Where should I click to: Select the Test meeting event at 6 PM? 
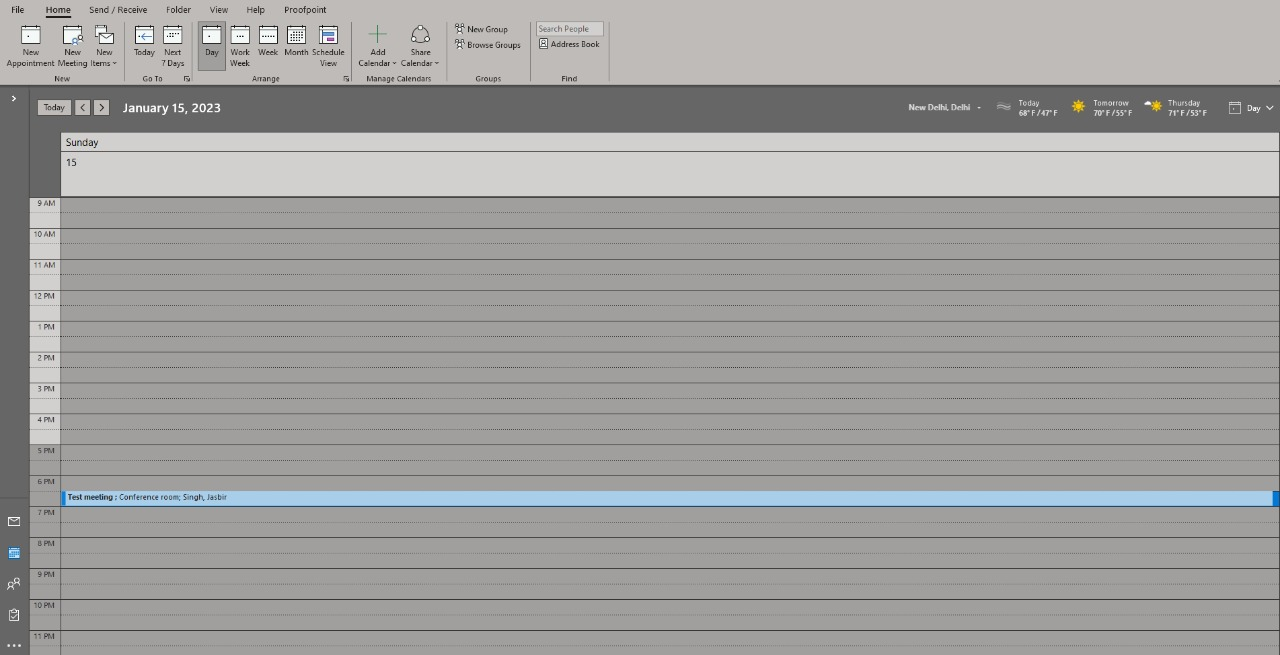(400, 497)
